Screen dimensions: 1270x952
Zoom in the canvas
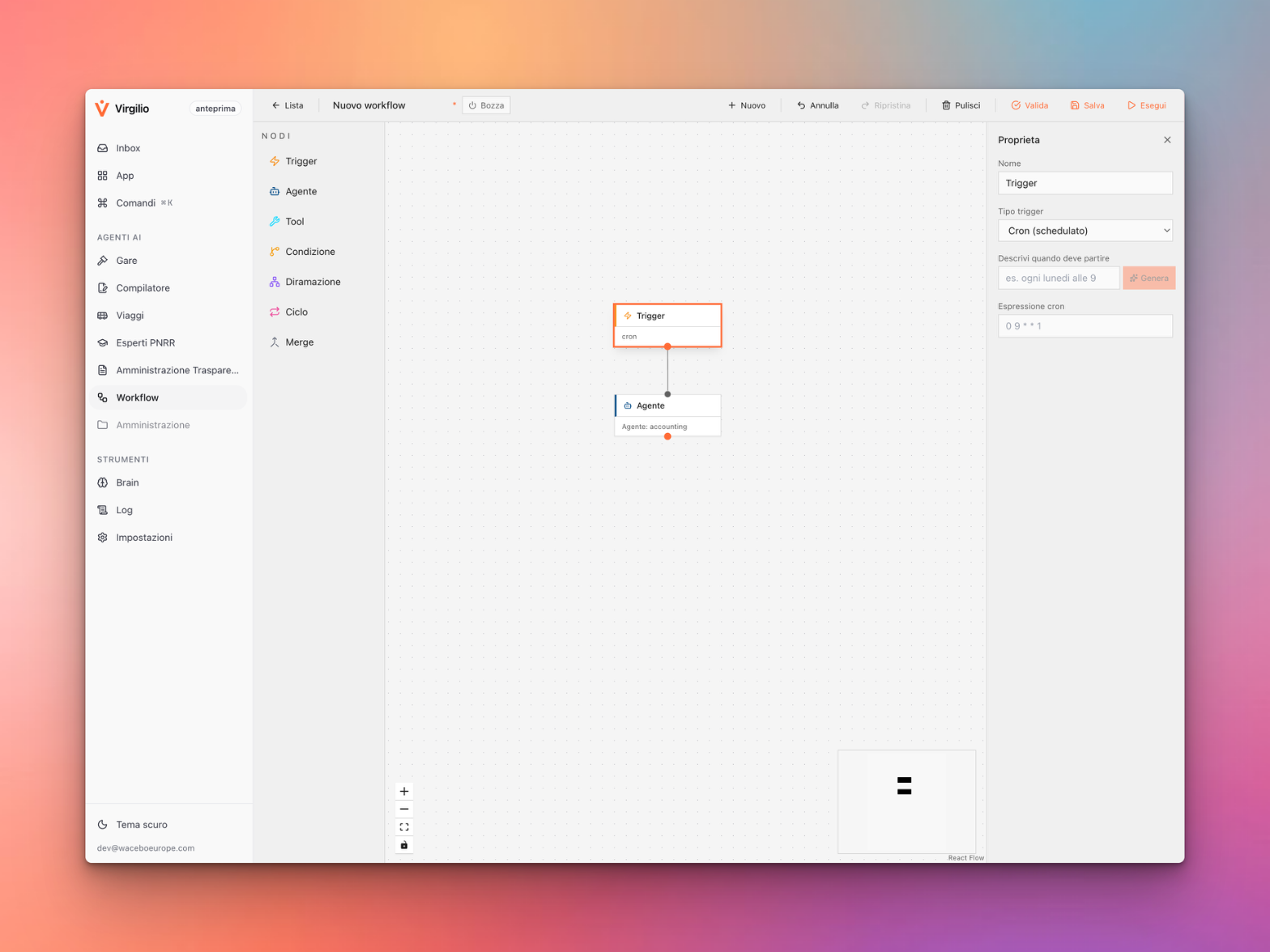coord(404,791)
